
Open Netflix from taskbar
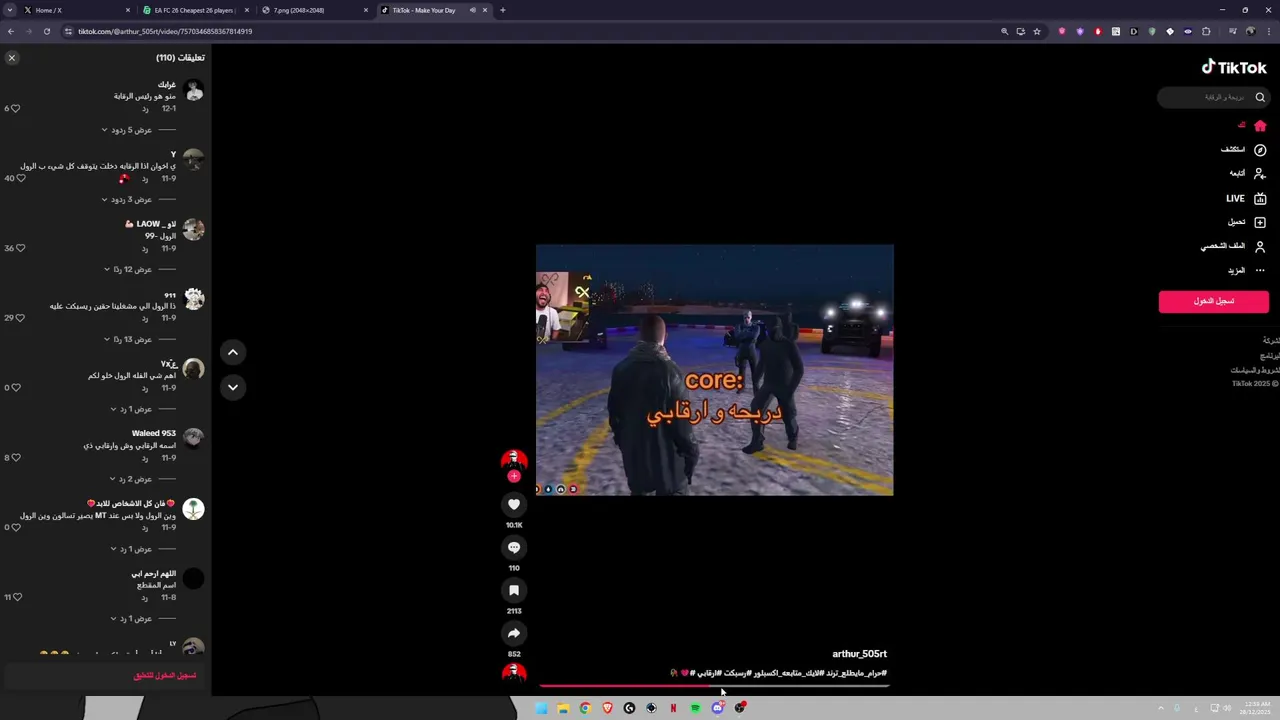pyautogui.click(x=673, y=708)
